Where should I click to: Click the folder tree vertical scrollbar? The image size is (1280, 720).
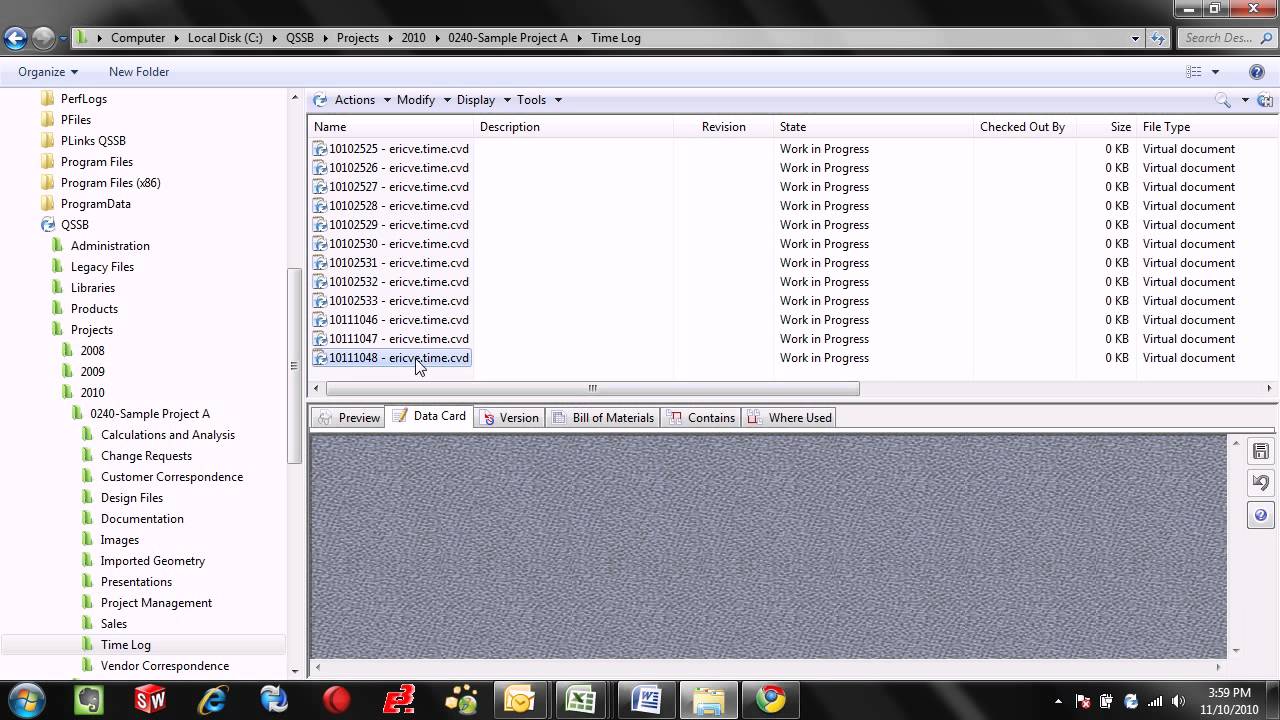point(294,365)
